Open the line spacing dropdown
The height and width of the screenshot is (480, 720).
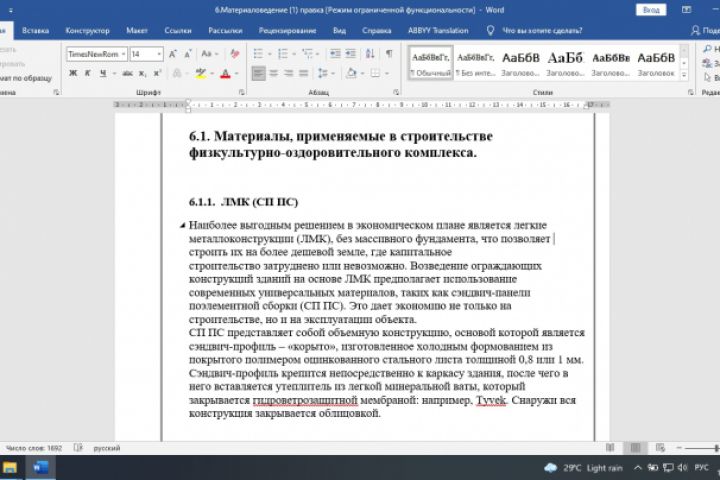click(x=326, y=73)
